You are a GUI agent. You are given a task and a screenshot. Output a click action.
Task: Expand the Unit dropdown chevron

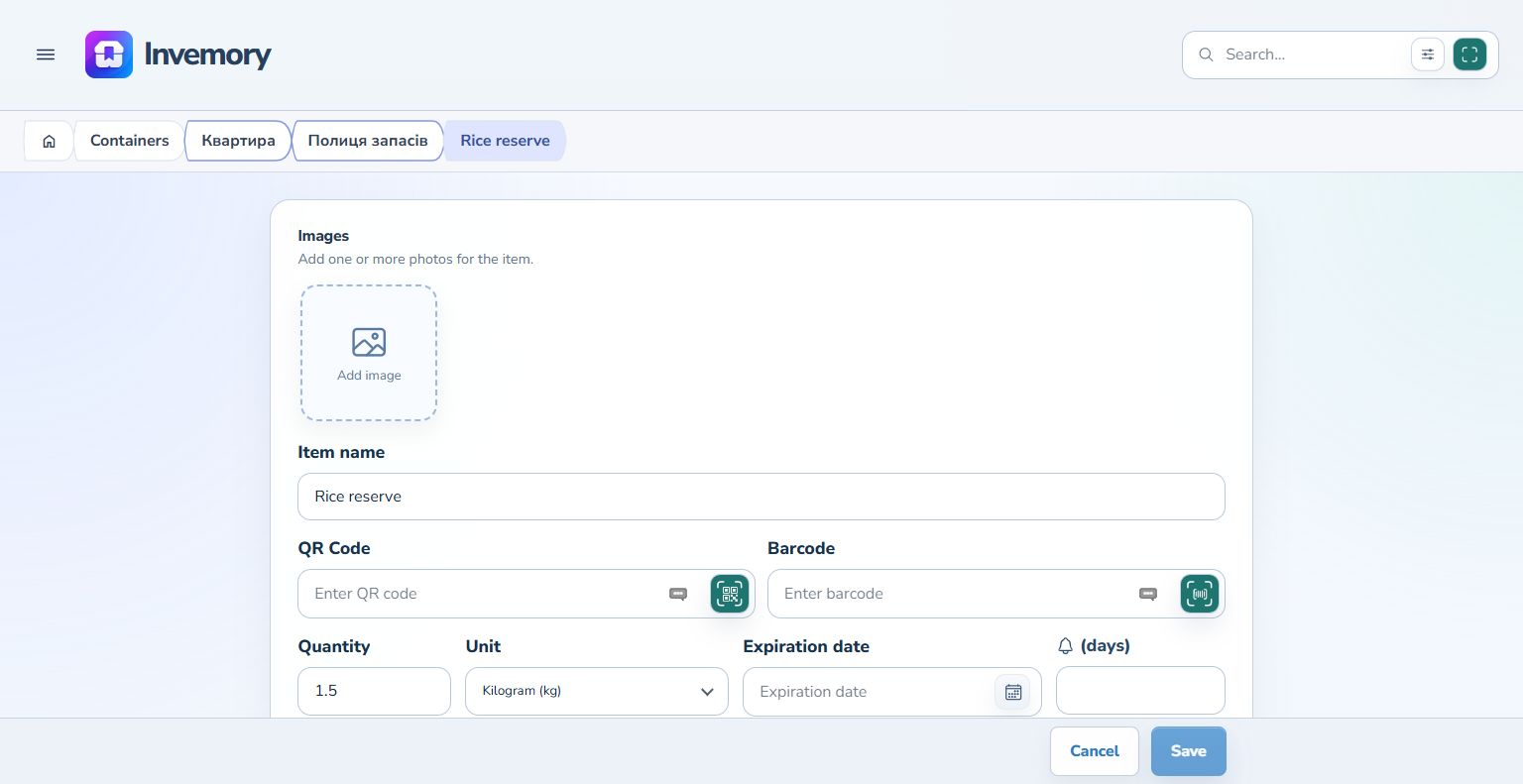[707, 692]
